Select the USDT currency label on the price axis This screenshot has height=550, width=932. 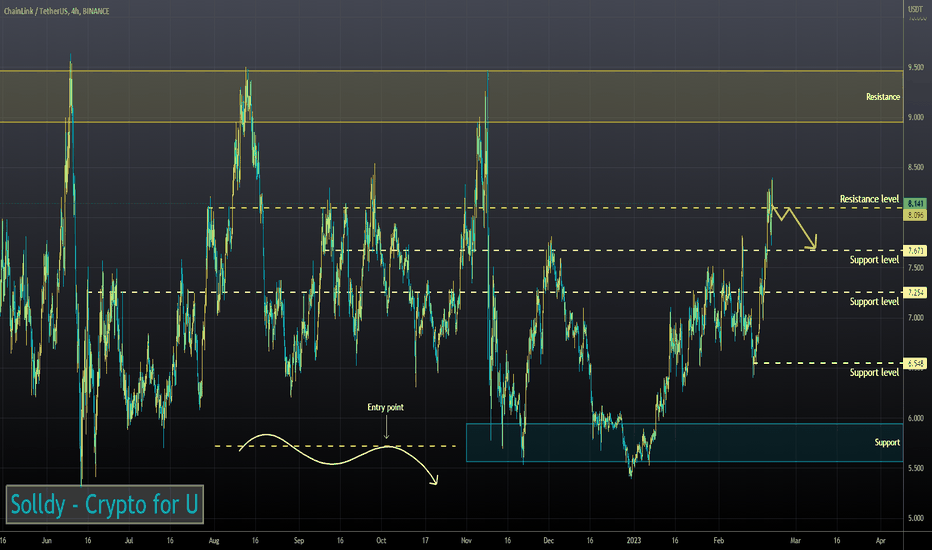pos(915,9)
